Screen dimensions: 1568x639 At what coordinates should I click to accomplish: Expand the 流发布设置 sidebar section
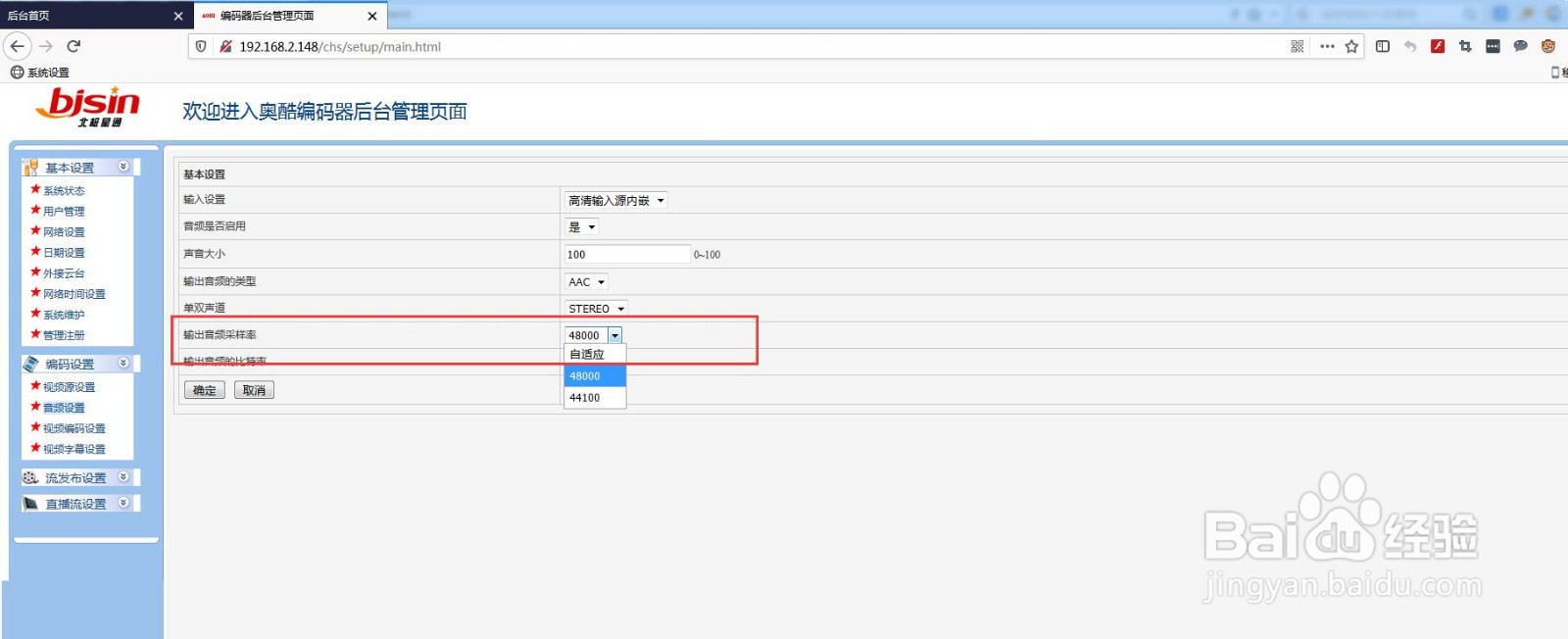123,477
